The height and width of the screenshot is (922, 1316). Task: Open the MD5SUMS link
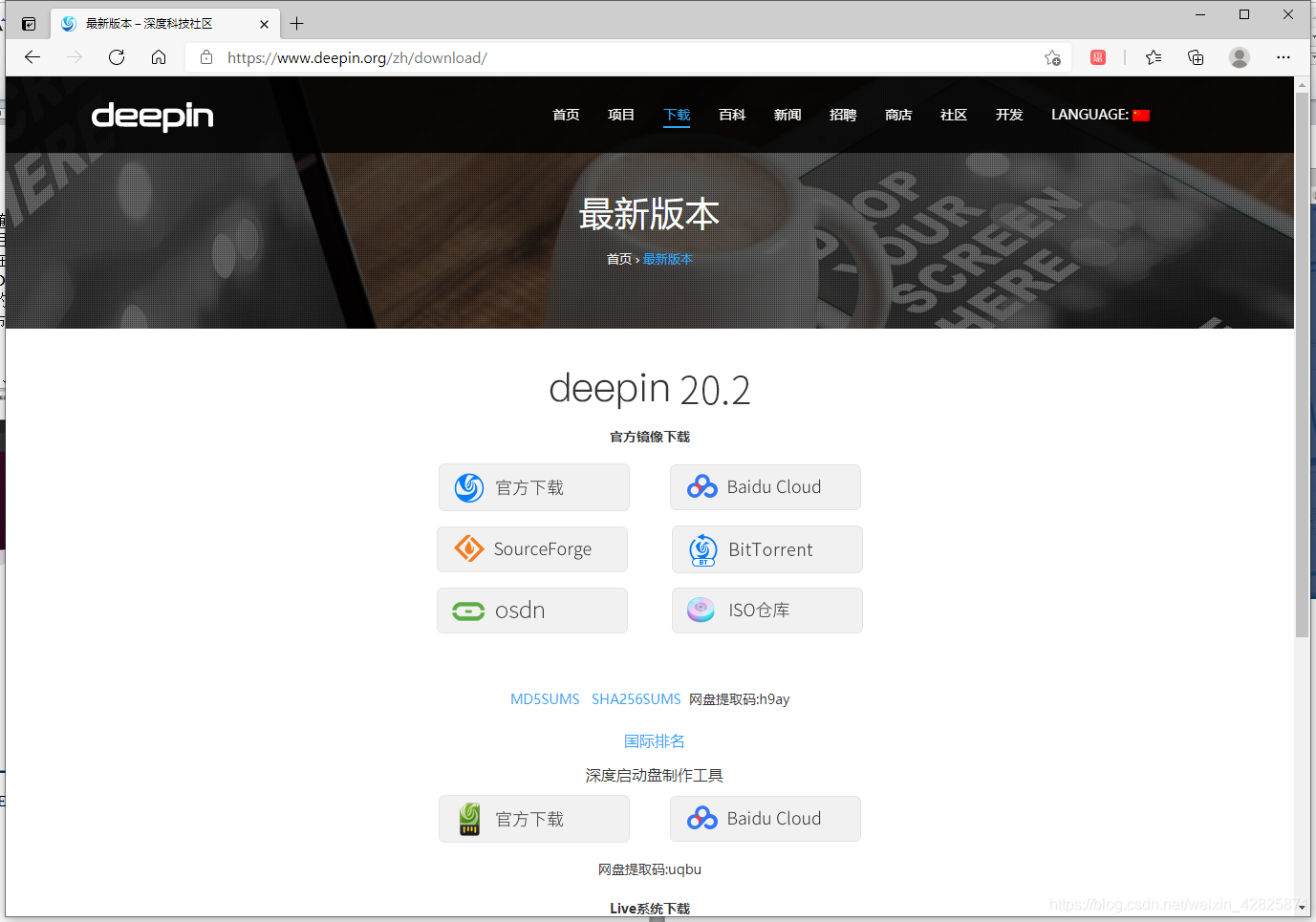point(545,699)
